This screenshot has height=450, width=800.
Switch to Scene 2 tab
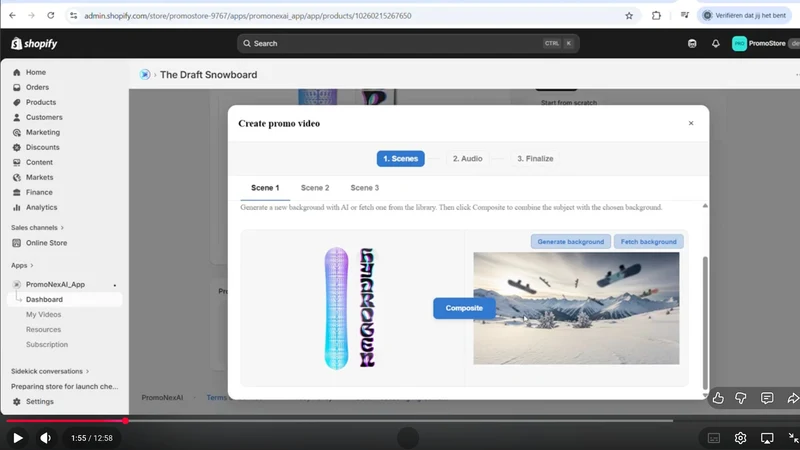pyautogui.click(x=315, y=188)
